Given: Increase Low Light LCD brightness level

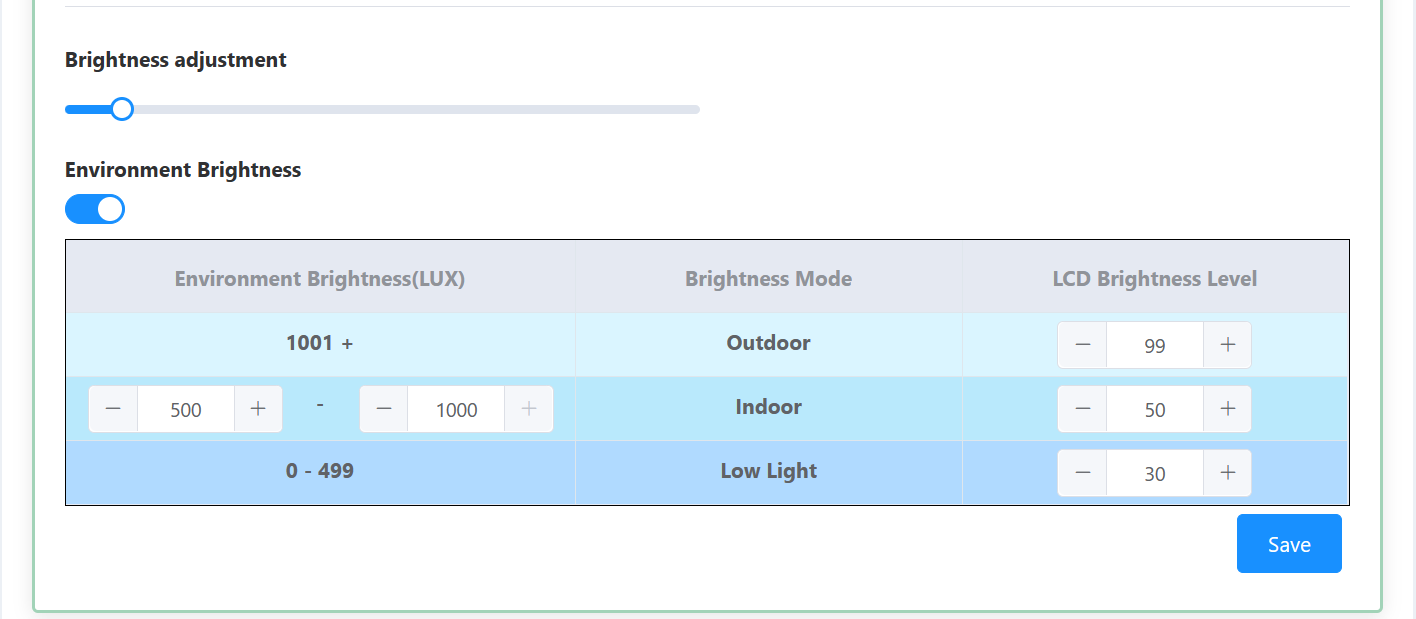Looking at the screenshot, I should 1228,473.
